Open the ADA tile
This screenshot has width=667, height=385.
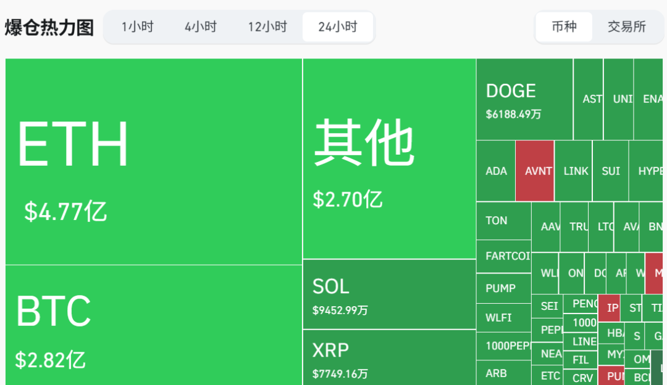(496, 171)
